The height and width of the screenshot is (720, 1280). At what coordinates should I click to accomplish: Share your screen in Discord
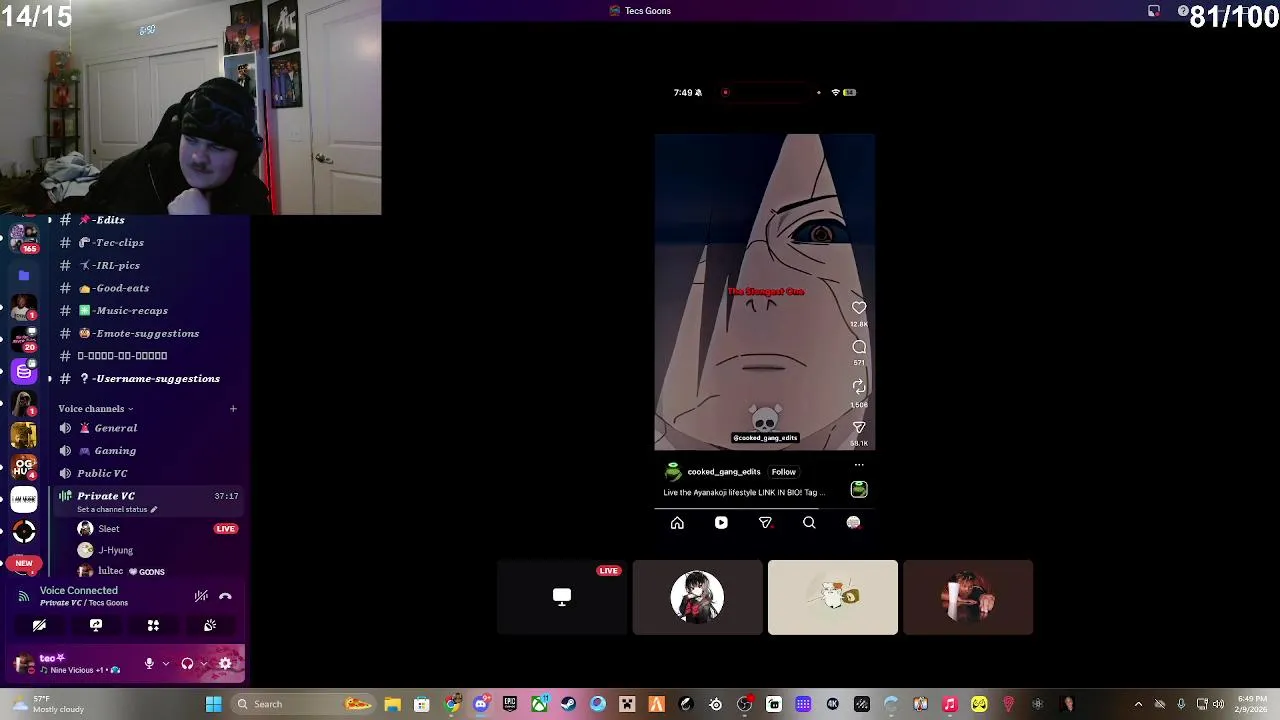(96, 625)
